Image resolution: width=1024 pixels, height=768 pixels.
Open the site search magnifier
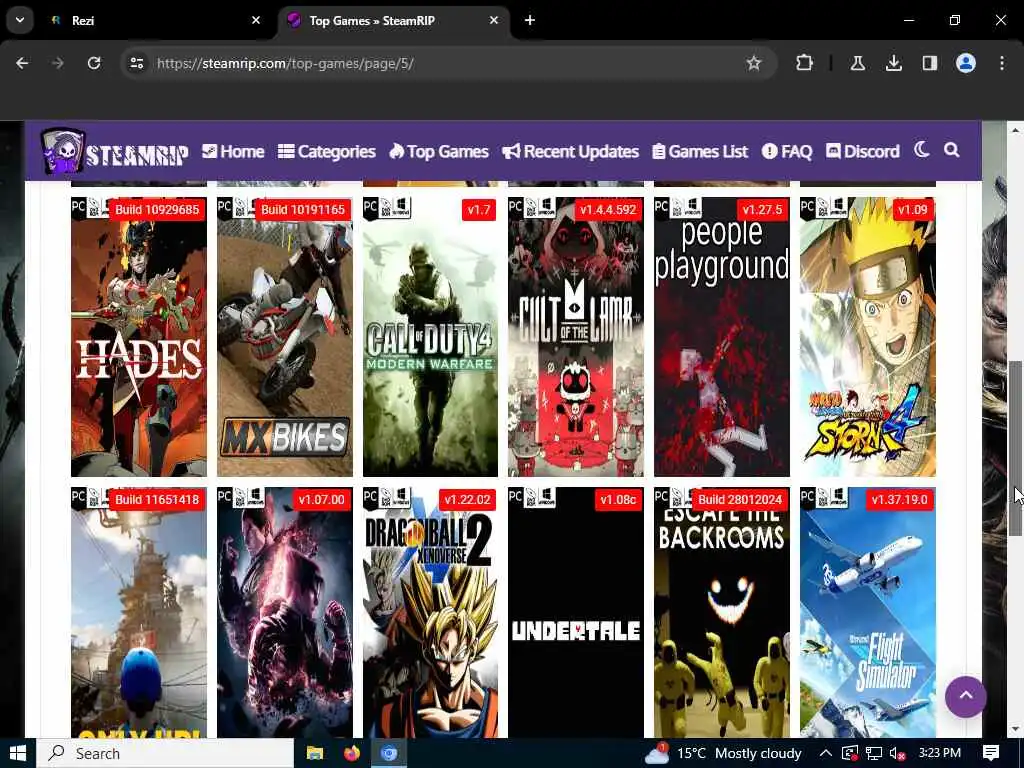(x=952, y=150)
